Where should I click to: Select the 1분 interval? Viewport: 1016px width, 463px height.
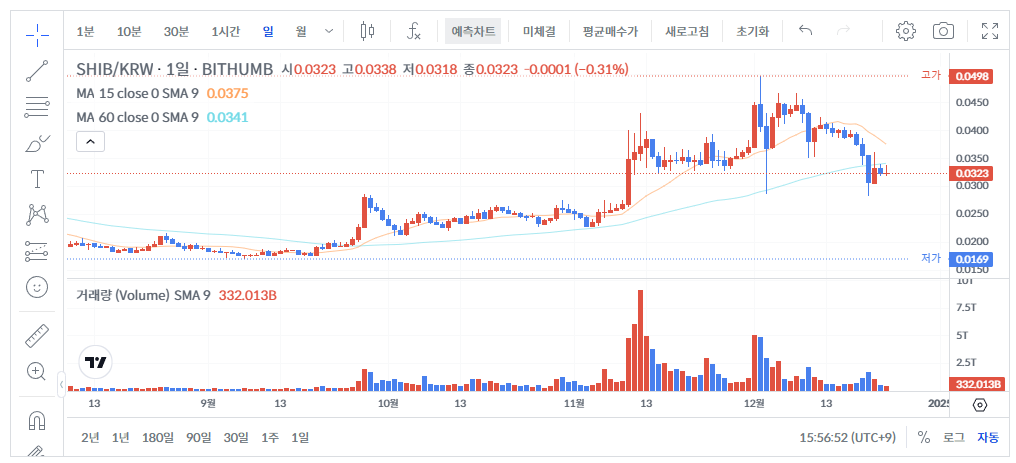point(86,31)
